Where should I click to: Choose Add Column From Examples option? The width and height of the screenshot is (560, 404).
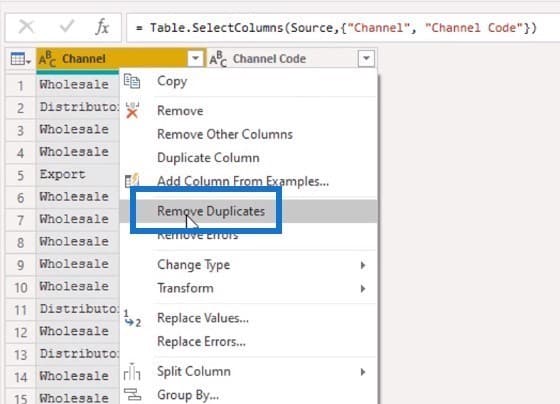point(243,181)
